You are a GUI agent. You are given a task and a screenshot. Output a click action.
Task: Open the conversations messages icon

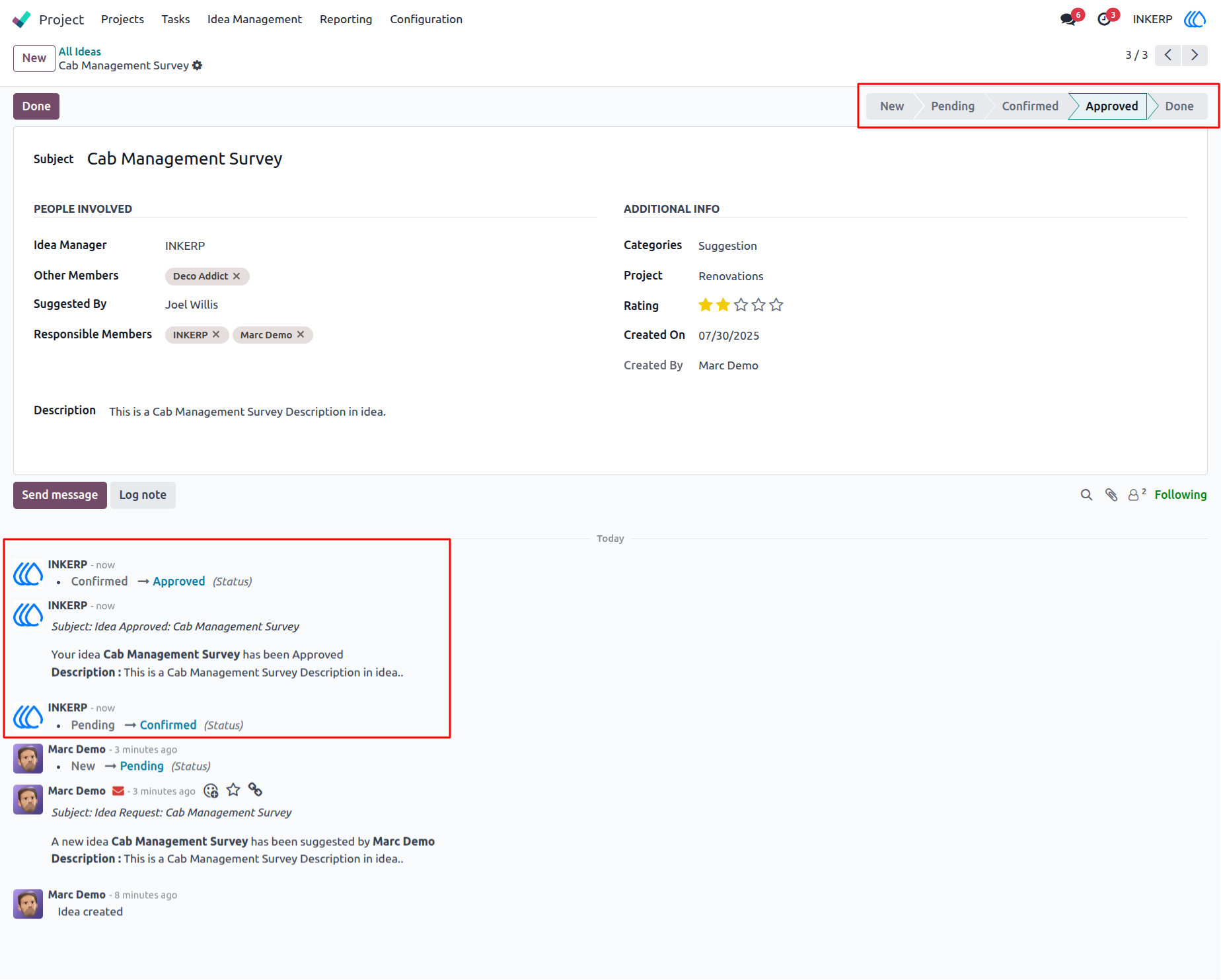tap(1068, 19)
